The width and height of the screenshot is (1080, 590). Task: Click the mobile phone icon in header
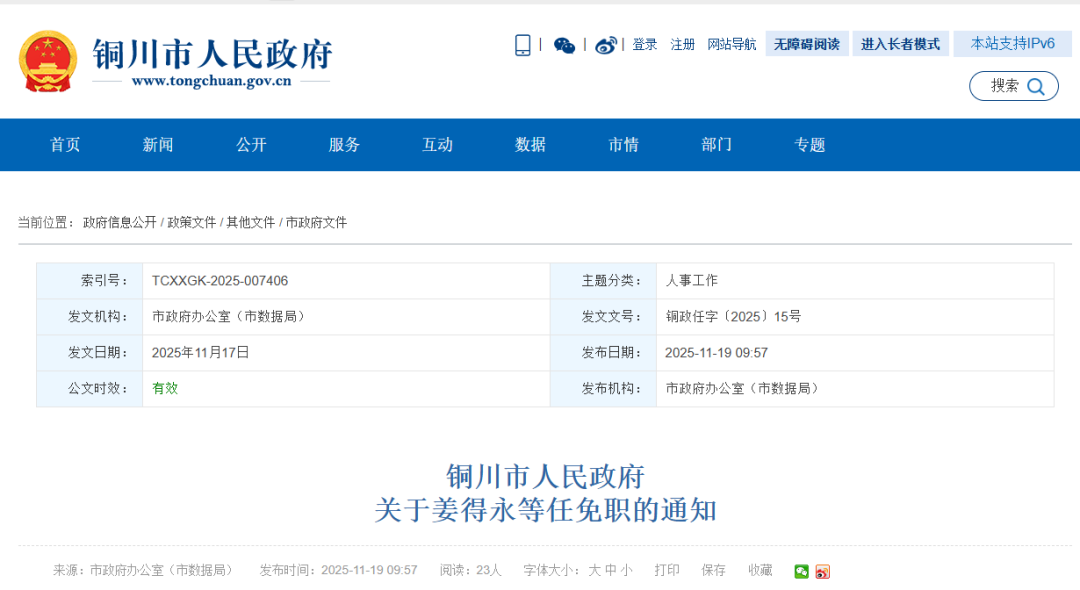click(x=523, y=45)
